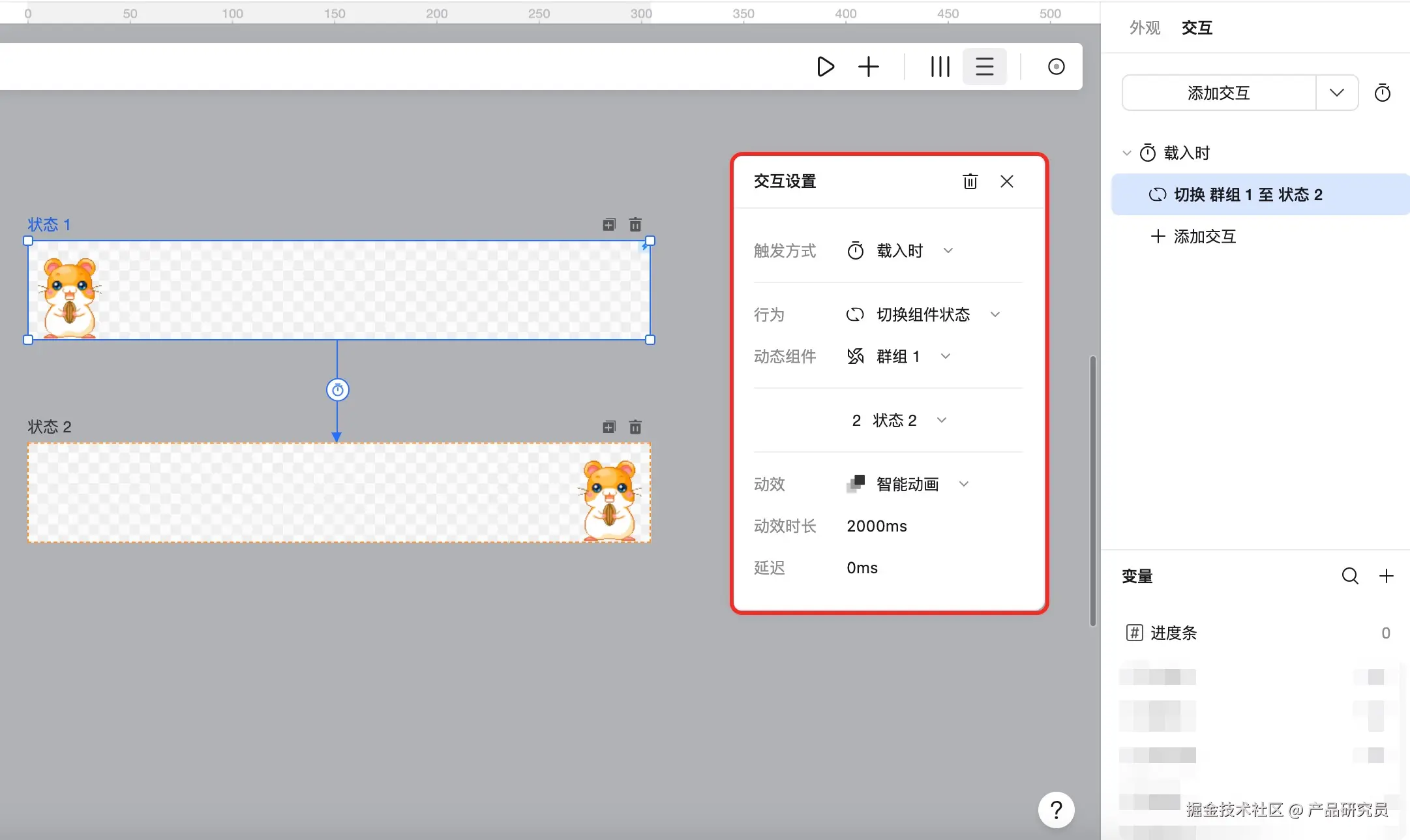Click the plus icon in state toolbar
This screenshot has height=840, width=1410.
pos(868,67)
